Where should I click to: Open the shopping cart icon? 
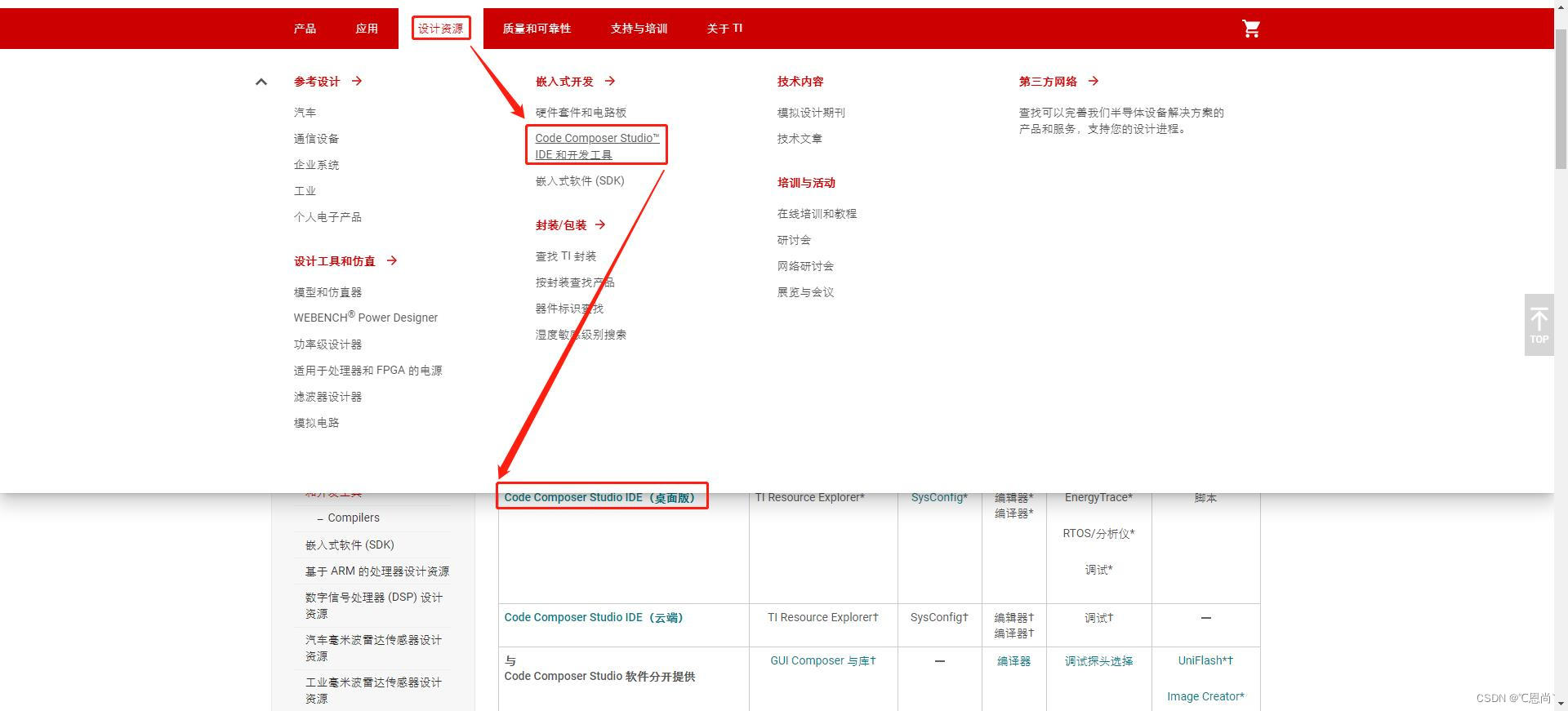coord(1250,29)
